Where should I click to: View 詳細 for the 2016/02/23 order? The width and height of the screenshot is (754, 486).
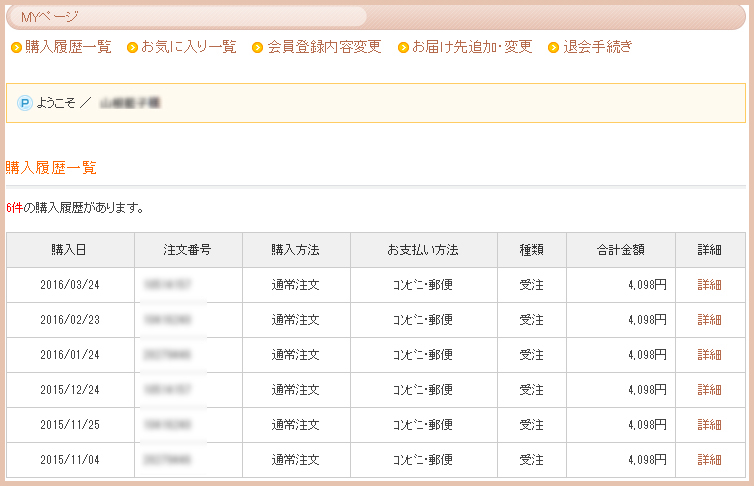(709, 320)
